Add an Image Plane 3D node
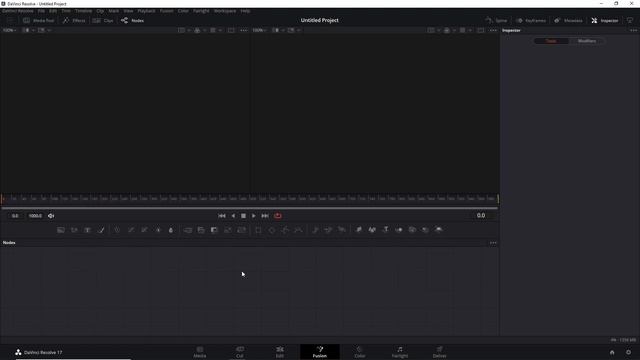This screenshot has height=360, width=640. click(358, 230)
